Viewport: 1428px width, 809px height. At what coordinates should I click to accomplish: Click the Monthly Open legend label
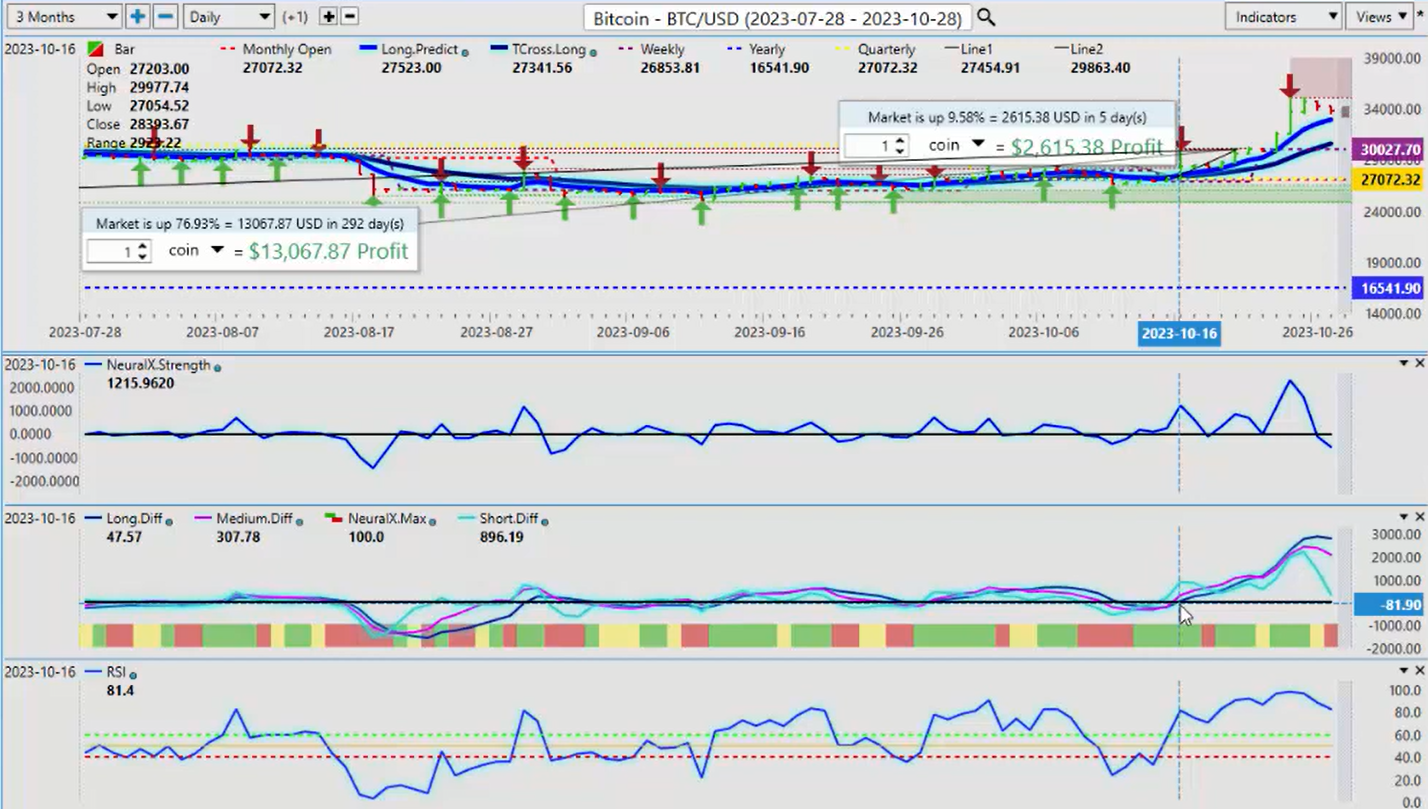(287, 49)
